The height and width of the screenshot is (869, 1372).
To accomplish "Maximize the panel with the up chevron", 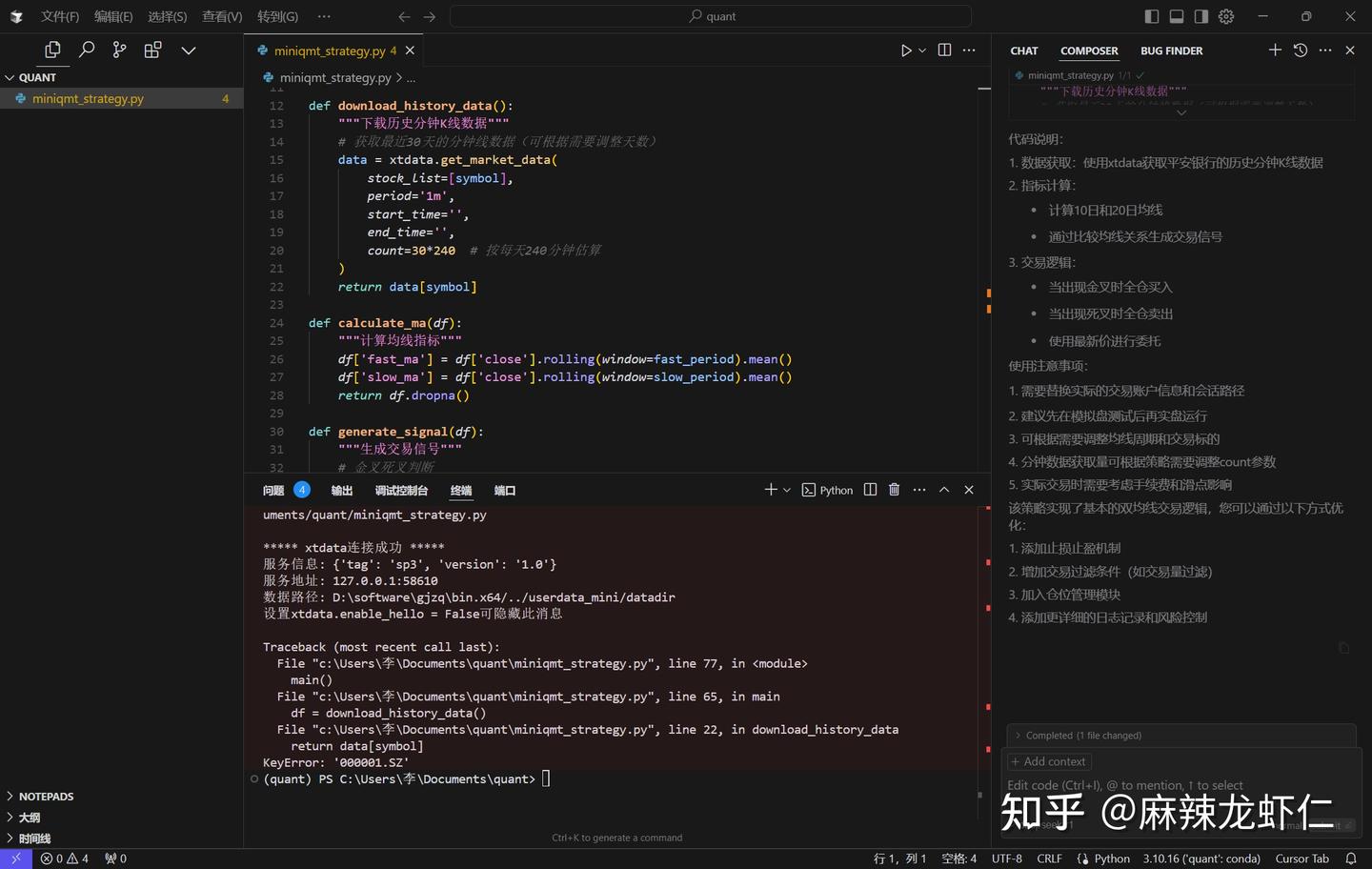I will pos(944,490).
